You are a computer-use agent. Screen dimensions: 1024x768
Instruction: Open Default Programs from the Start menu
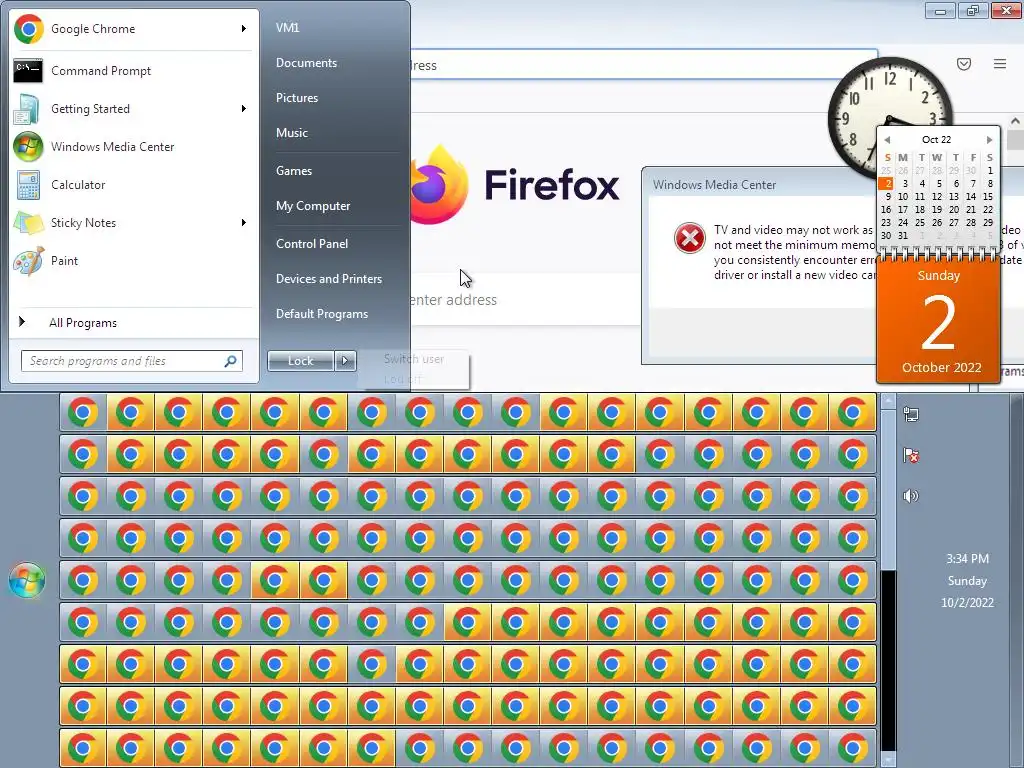(x=321, y=314)
